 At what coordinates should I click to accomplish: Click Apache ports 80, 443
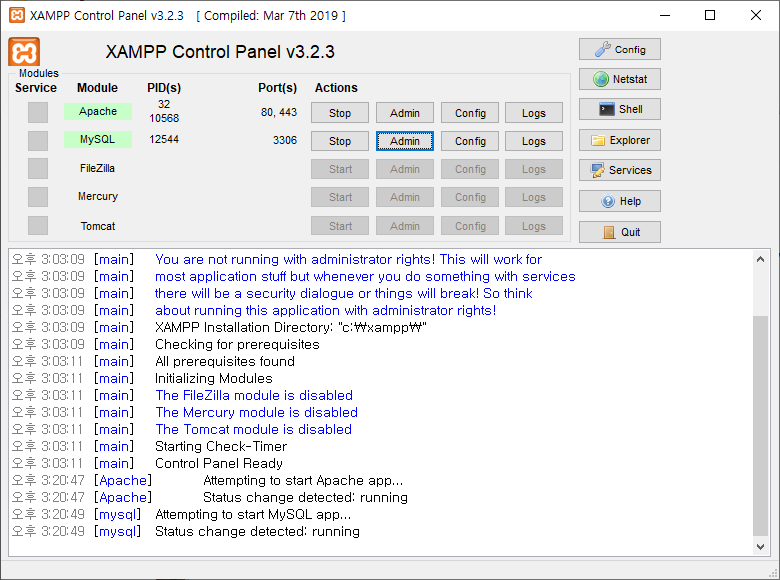click(279, 112)
